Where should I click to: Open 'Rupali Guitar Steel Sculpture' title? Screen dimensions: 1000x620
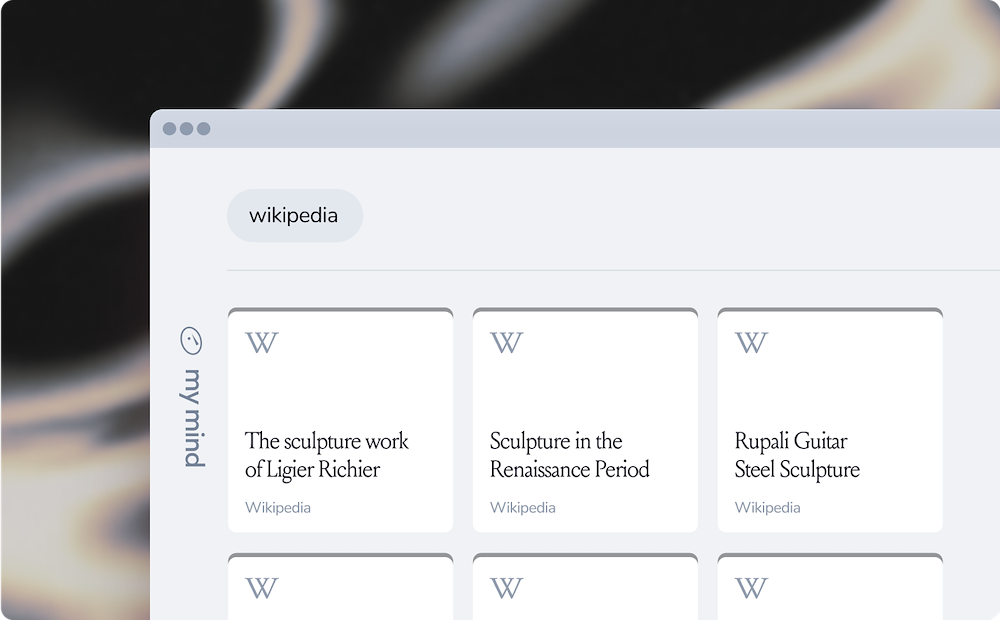coord(797,455)
